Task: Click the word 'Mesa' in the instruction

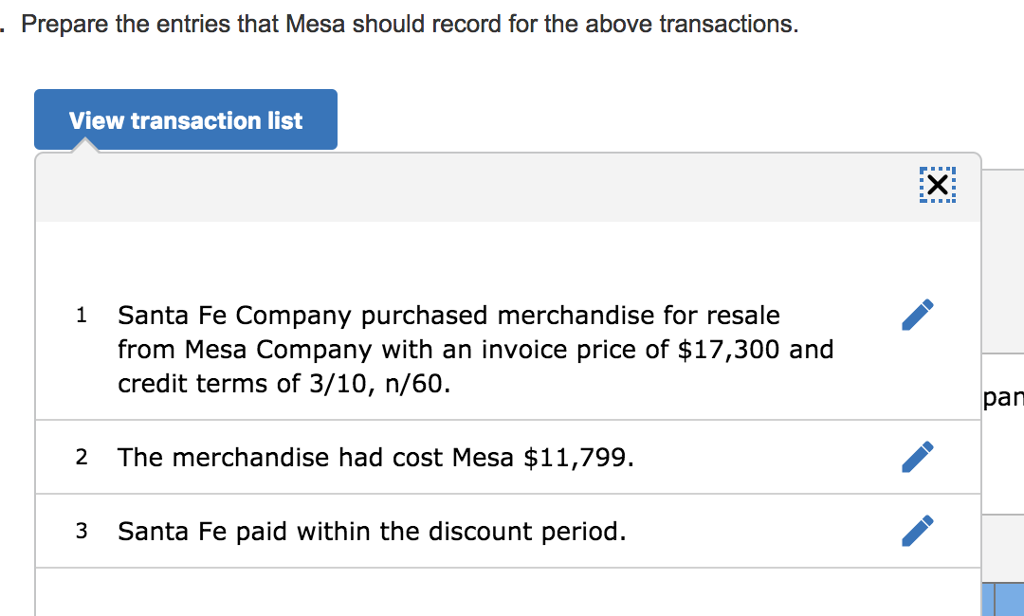Action: 316,24
